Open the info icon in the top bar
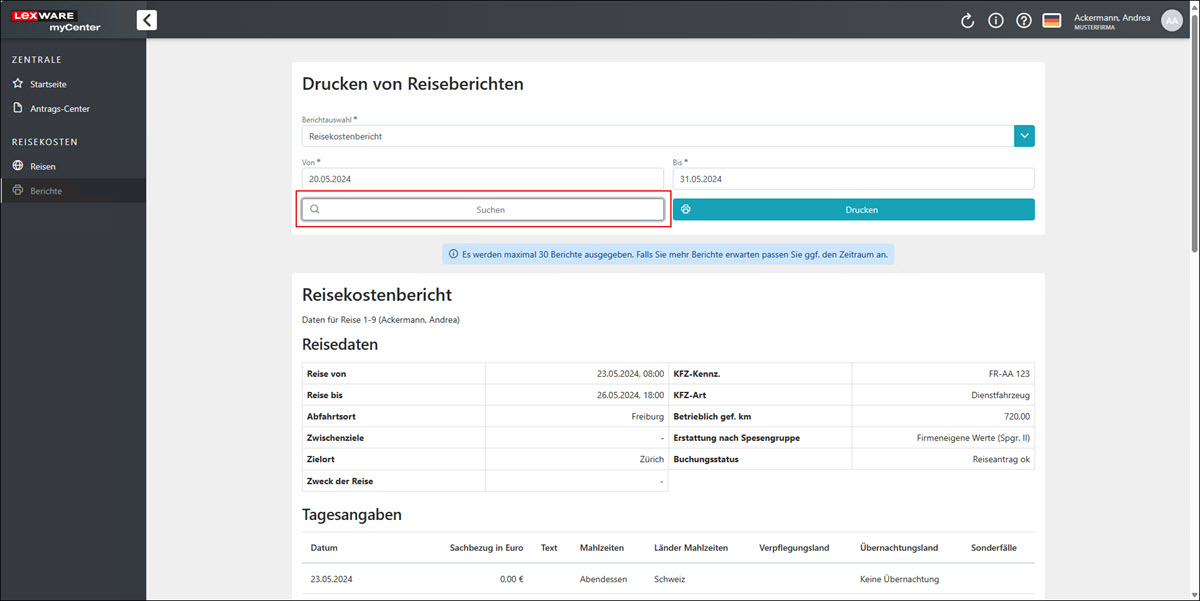Image resolution: width=1200 pixels, height=601 pixels. [x=995, y=19]
